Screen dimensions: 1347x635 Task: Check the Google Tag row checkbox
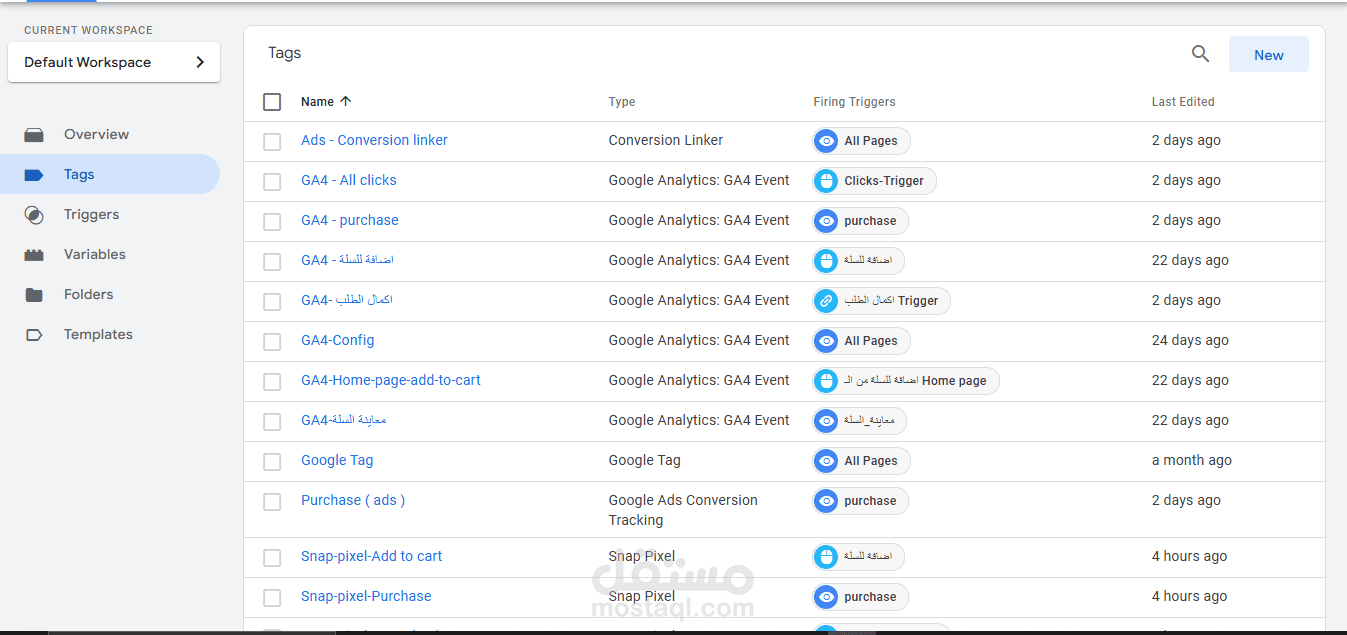tap(272, 462)
